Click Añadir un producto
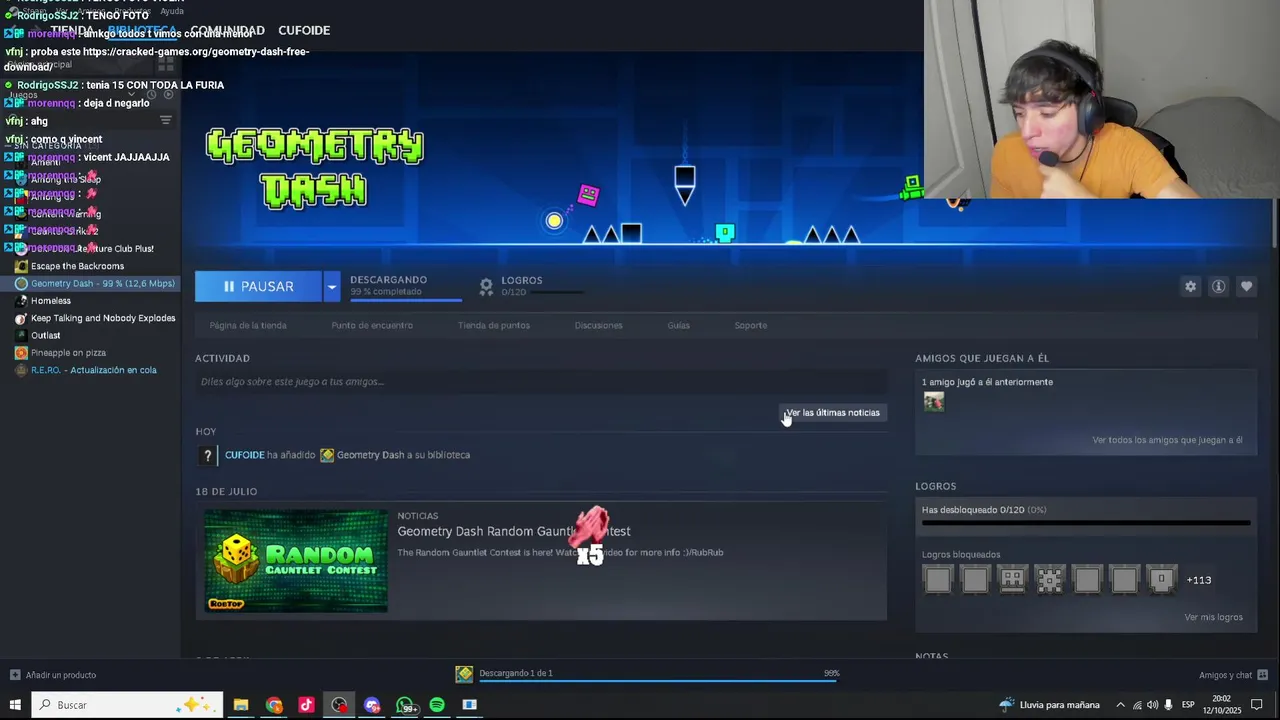Viewport: 1280px width, 720px height. pos(53,675)
